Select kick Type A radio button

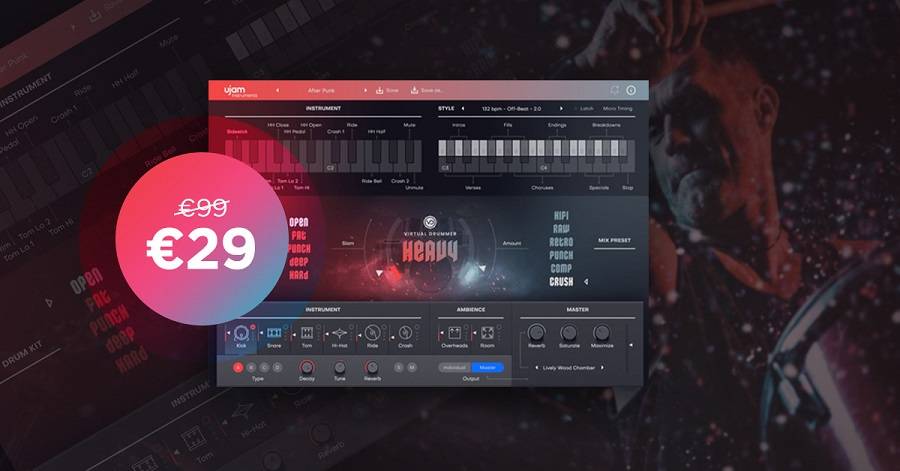point(238,368)
